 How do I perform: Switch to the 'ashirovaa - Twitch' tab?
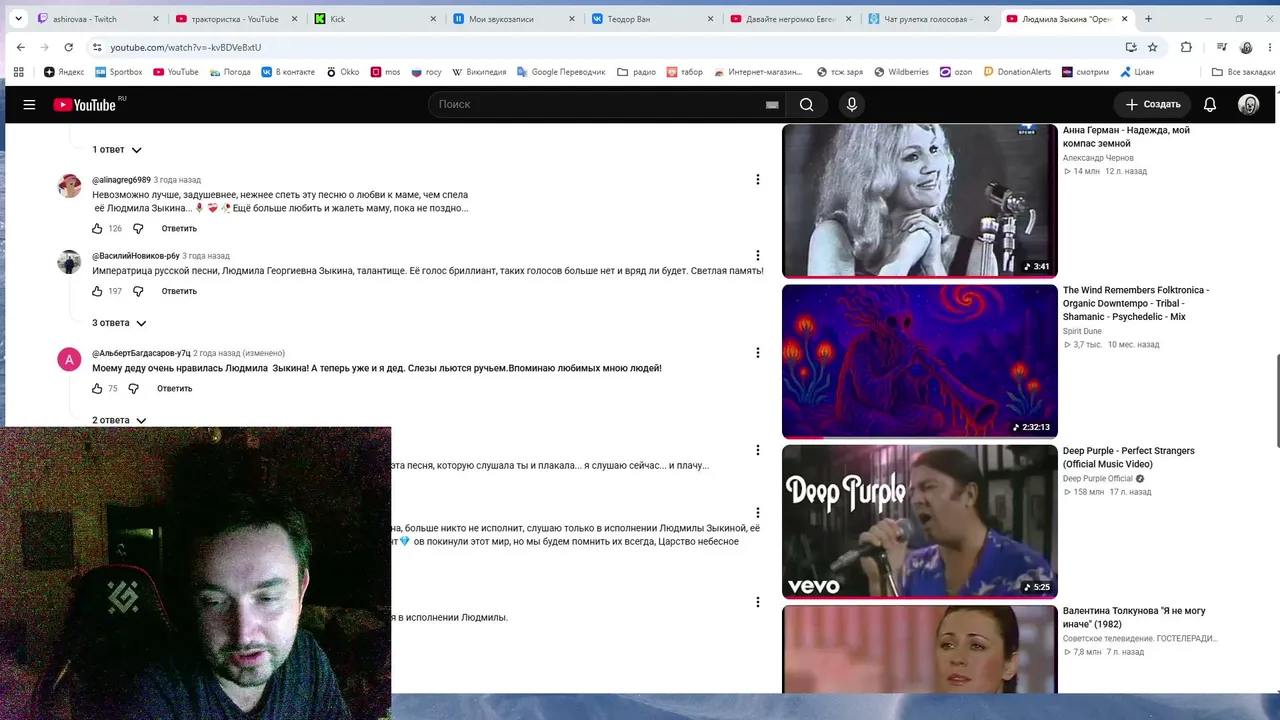98,19
